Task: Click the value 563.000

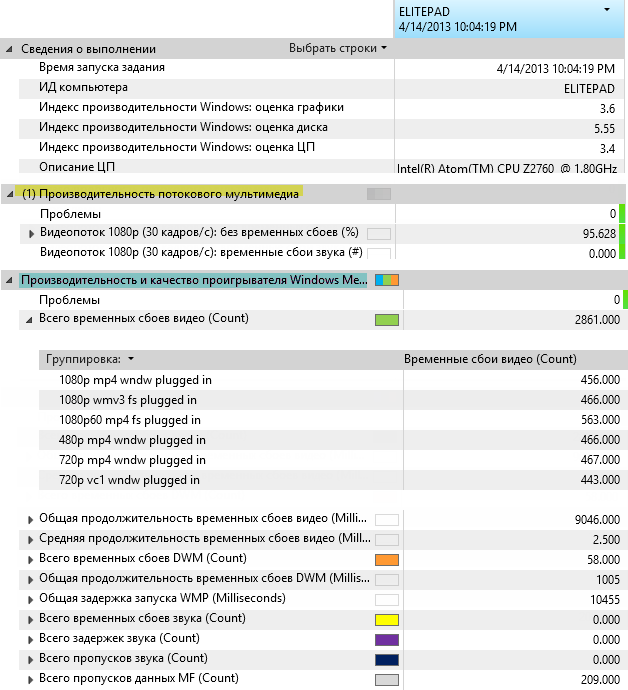Action: tap(600, 420)
